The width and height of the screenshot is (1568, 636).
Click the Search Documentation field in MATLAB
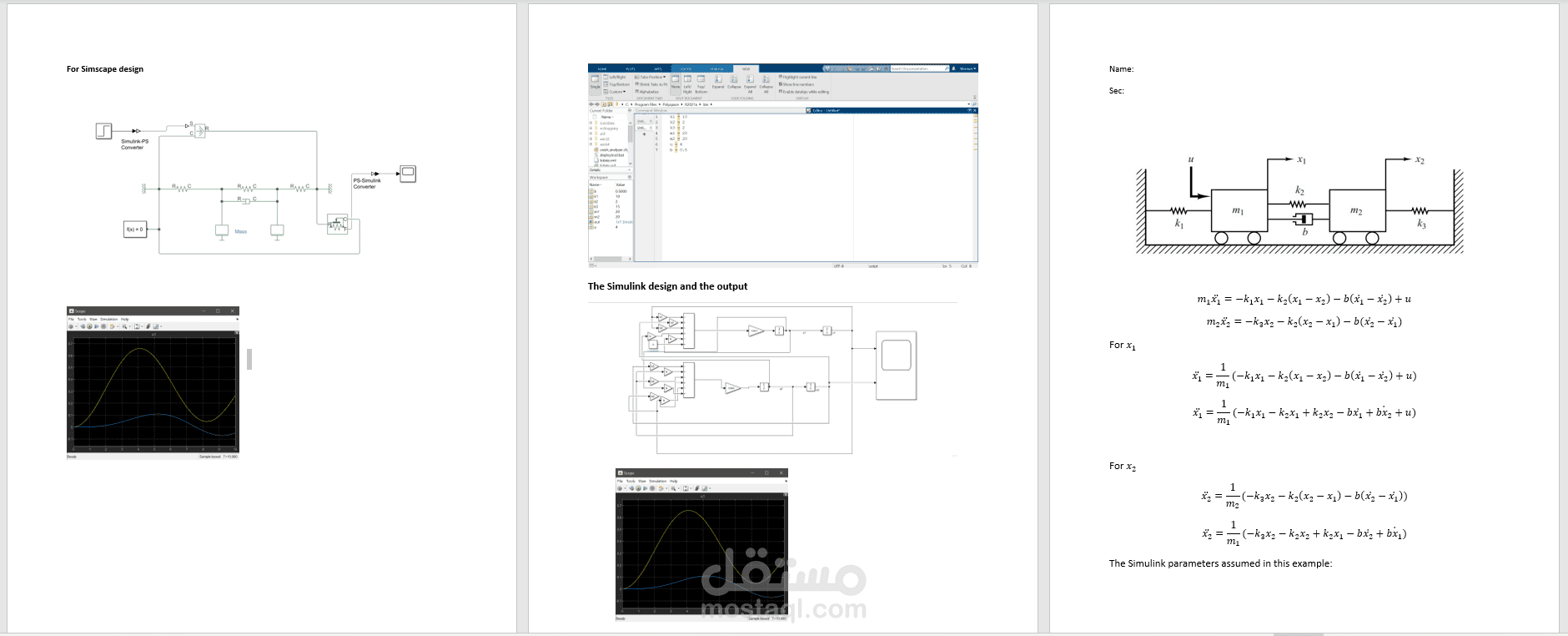point(919,68)
